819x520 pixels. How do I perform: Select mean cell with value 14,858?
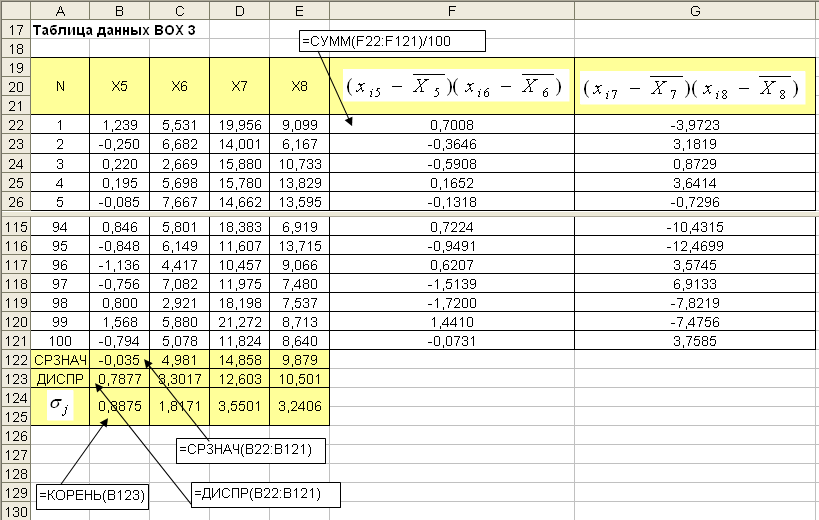[x=239, y=360]
